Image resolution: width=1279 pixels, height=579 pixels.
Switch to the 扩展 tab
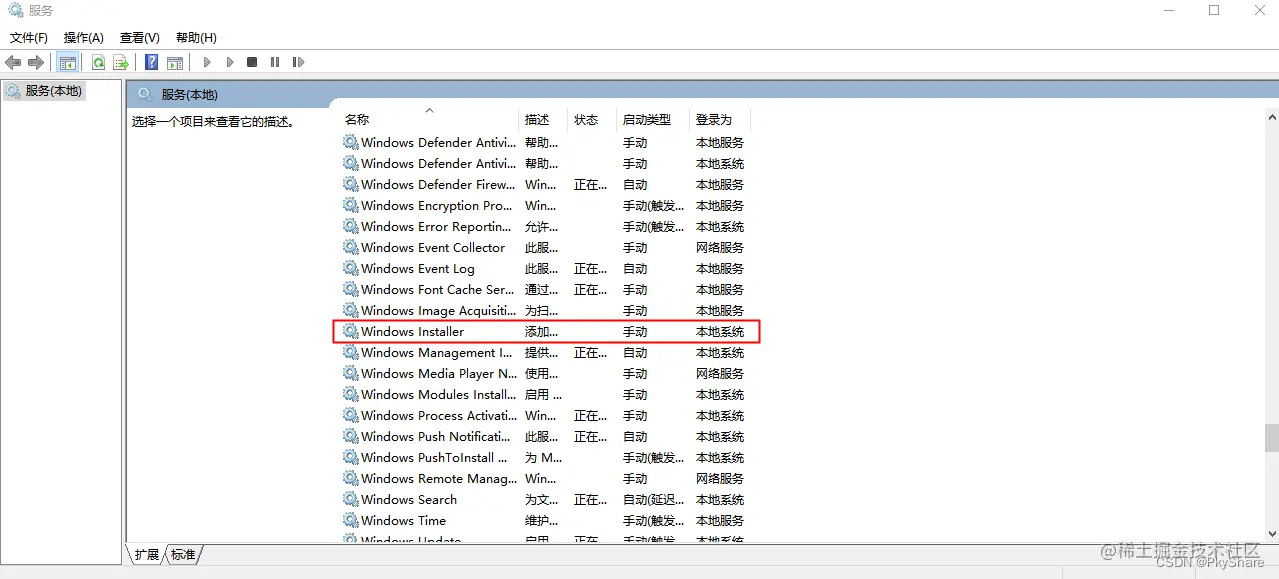click(147, 554)
